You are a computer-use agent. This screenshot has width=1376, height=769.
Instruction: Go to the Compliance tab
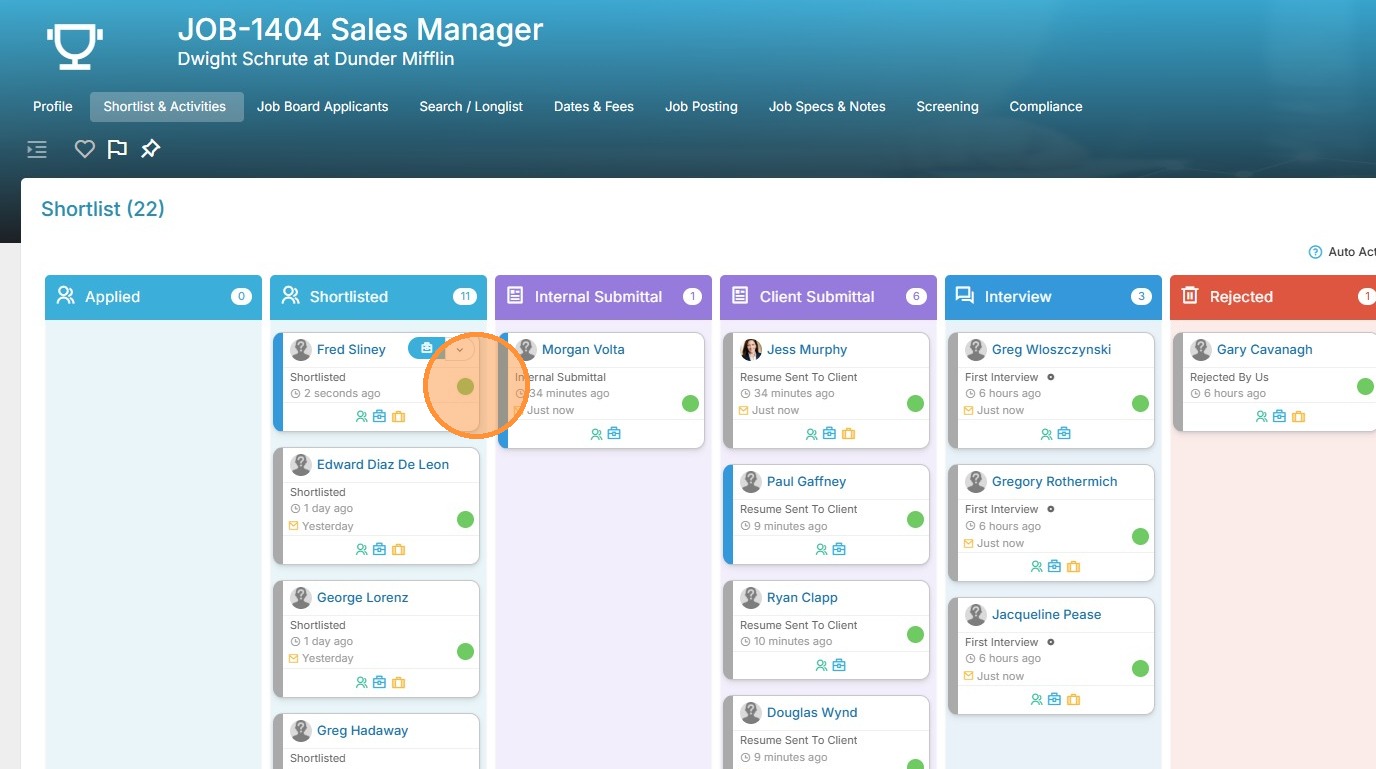pos(1045,106)
